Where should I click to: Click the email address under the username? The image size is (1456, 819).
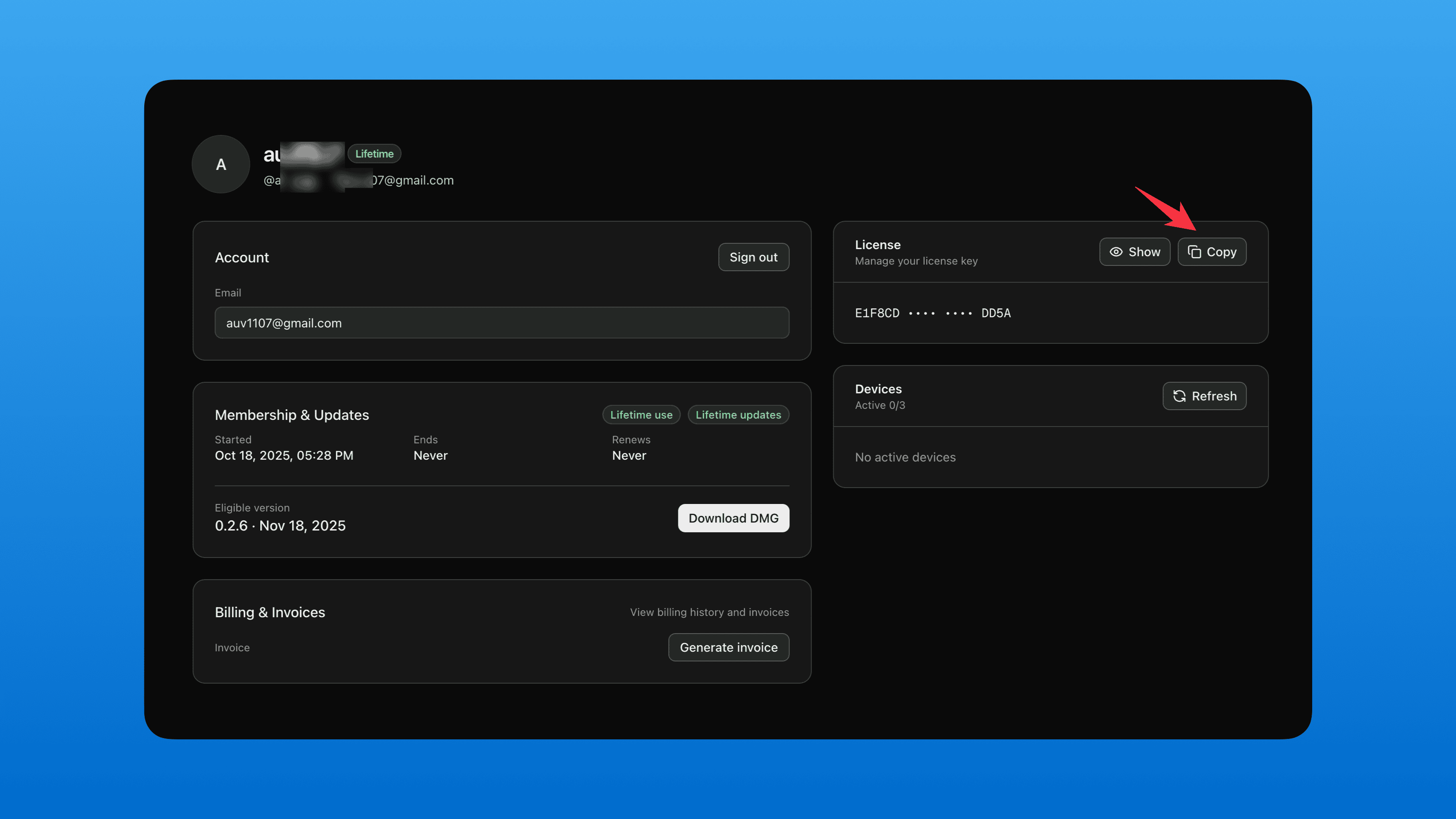[x=412, y=181]
